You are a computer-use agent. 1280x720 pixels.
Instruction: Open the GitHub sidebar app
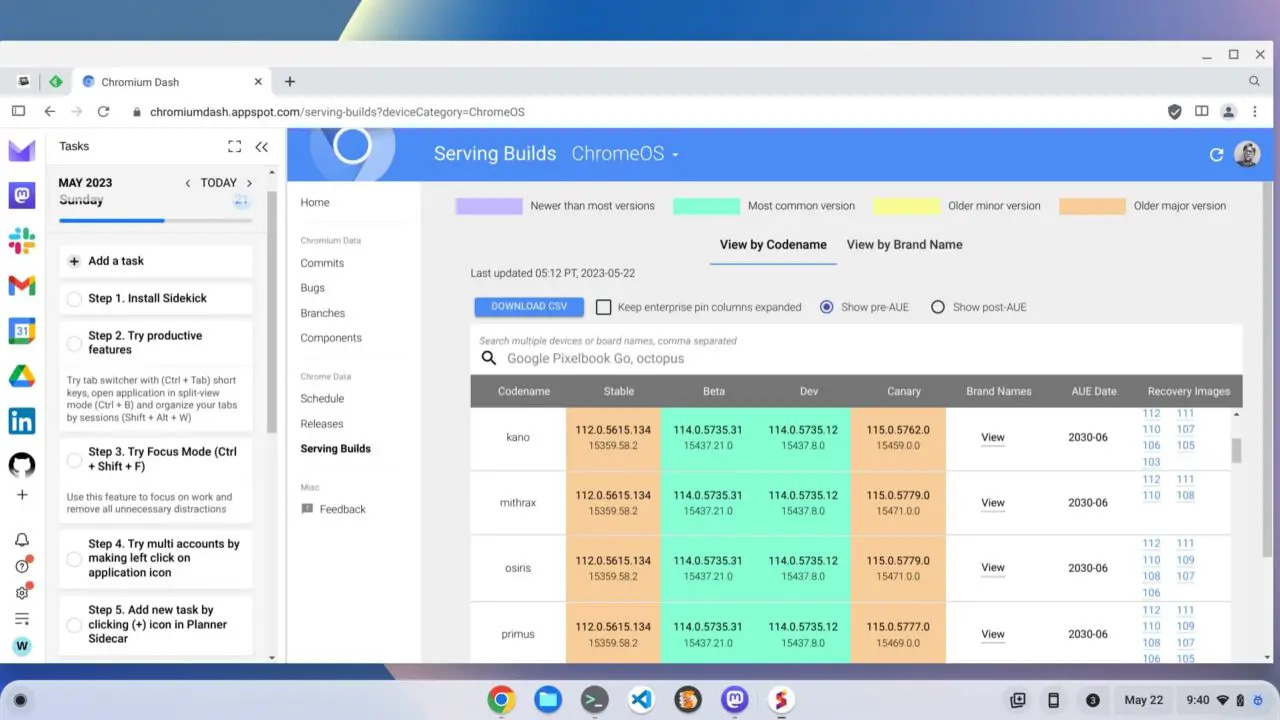[x=22, y=466]
